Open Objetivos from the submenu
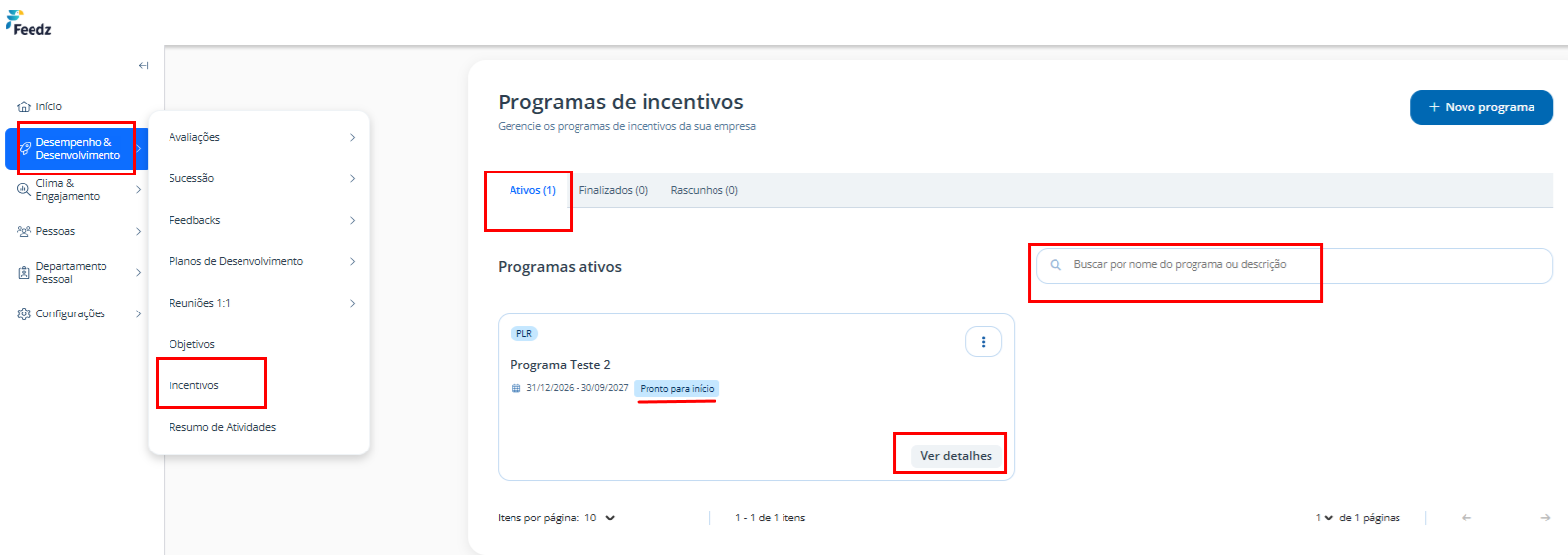This screenshot has width=1568, height=555. tap(191, 344)
